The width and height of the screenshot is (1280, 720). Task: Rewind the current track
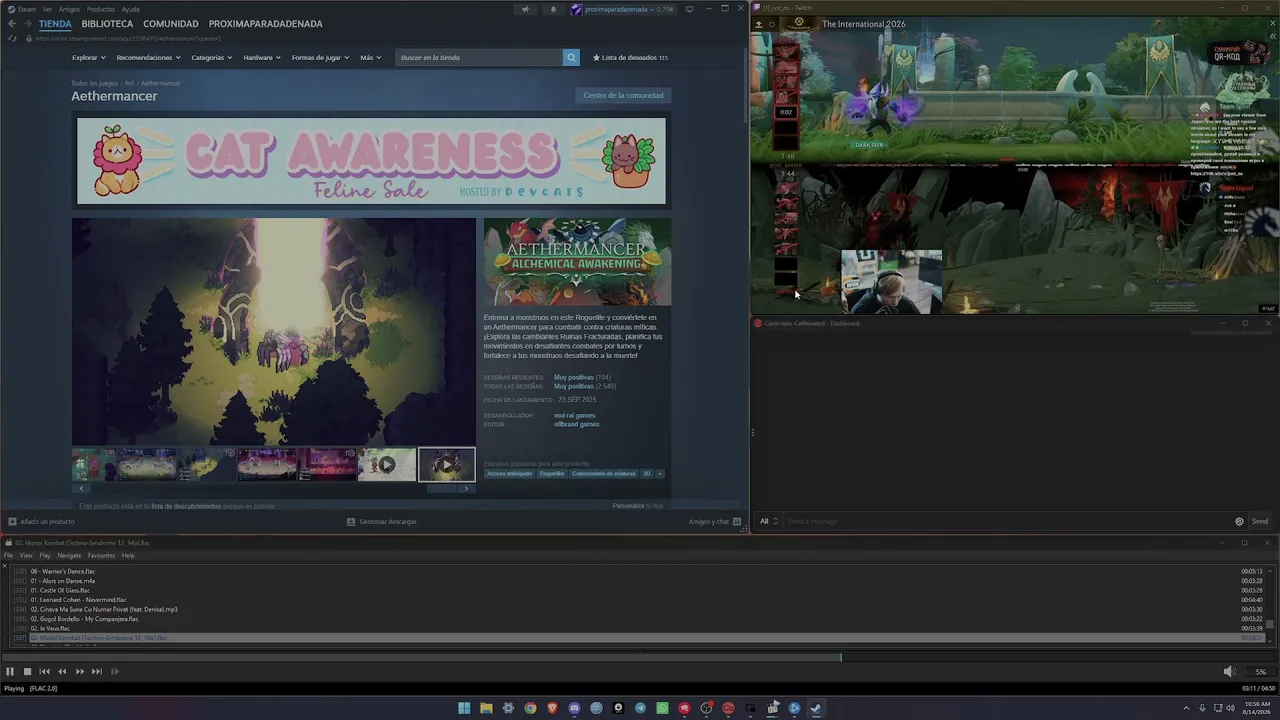coord(62,672)
